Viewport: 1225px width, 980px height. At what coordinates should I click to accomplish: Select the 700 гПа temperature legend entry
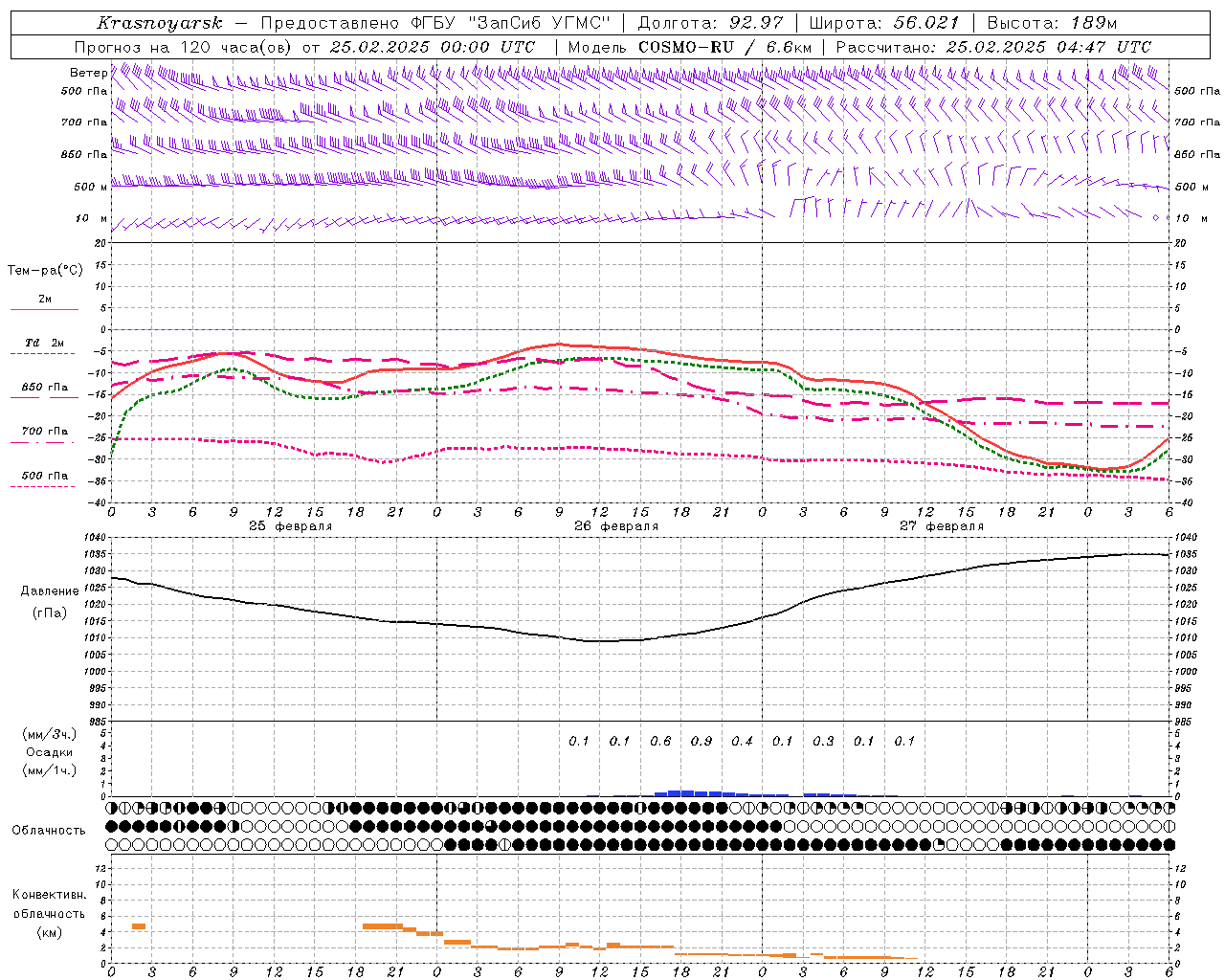[x=45, y=432]
